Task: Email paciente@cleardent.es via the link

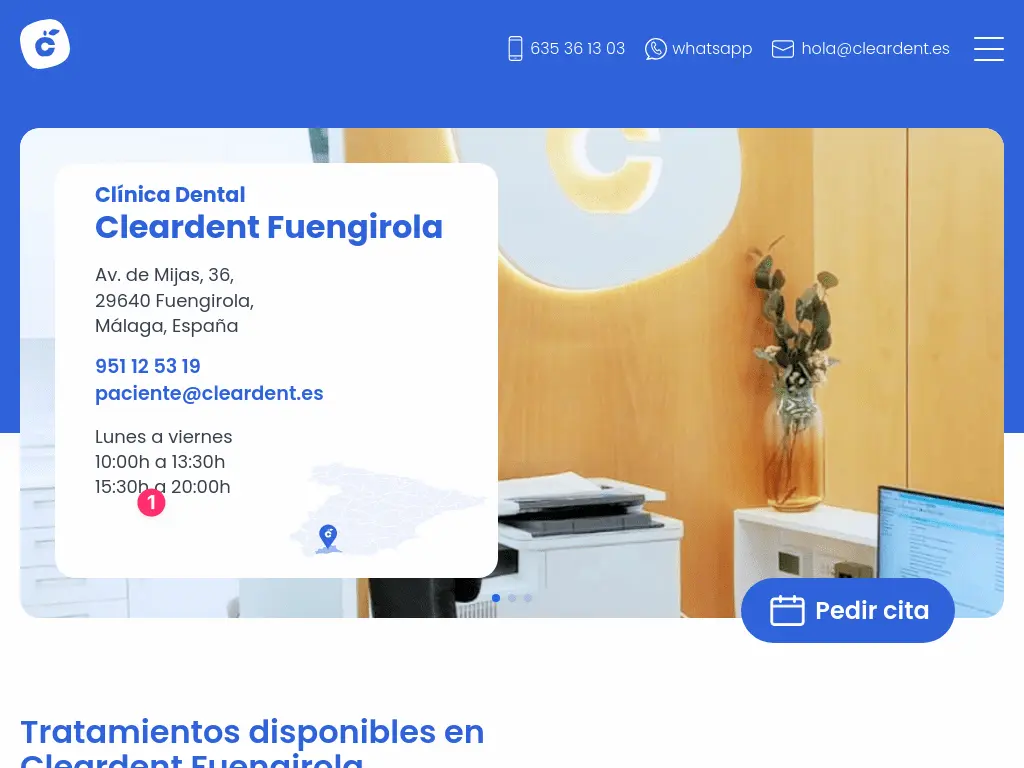Action: point(209,393)
